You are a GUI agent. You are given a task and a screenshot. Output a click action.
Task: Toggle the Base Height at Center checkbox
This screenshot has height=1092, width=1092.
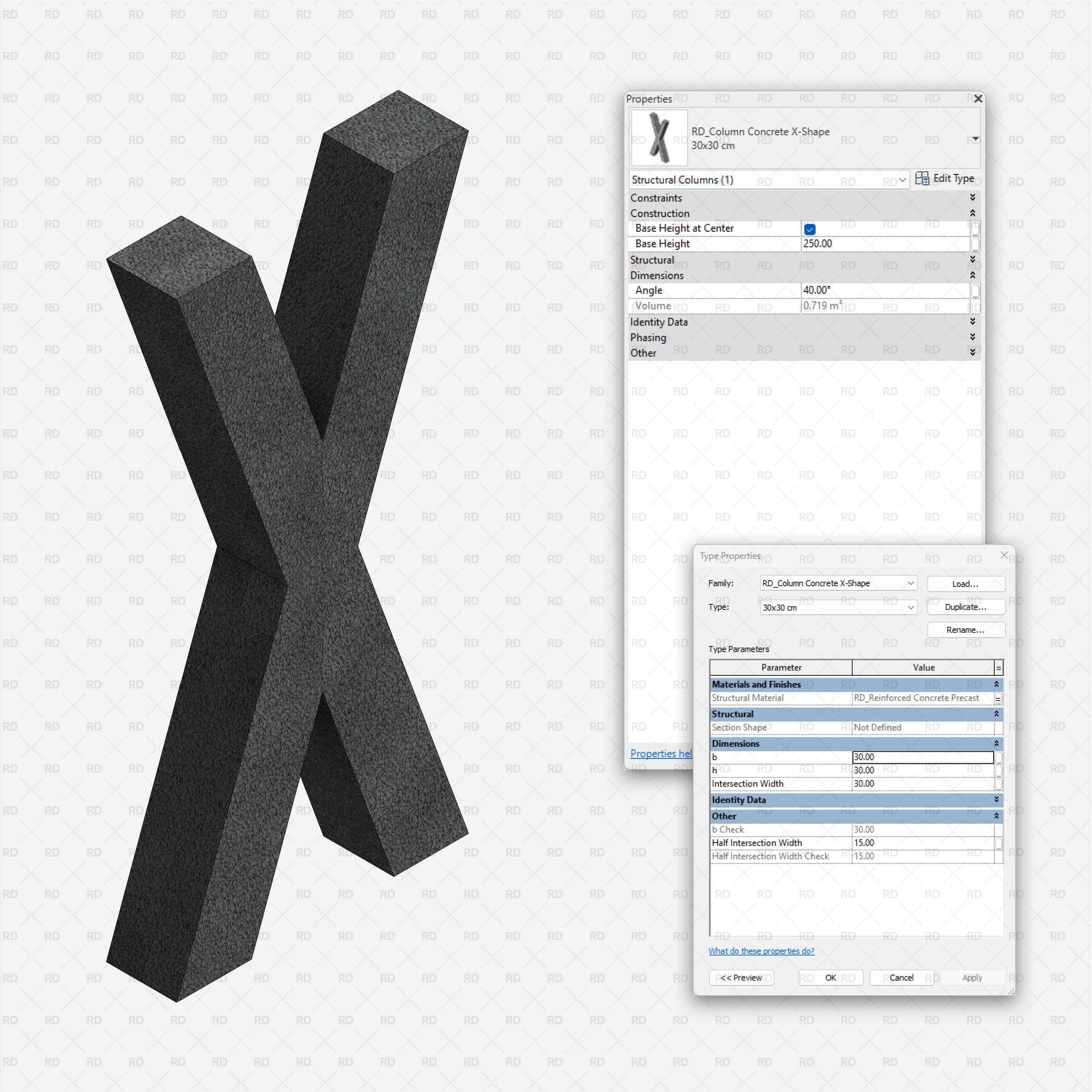(x=810, y=229)
